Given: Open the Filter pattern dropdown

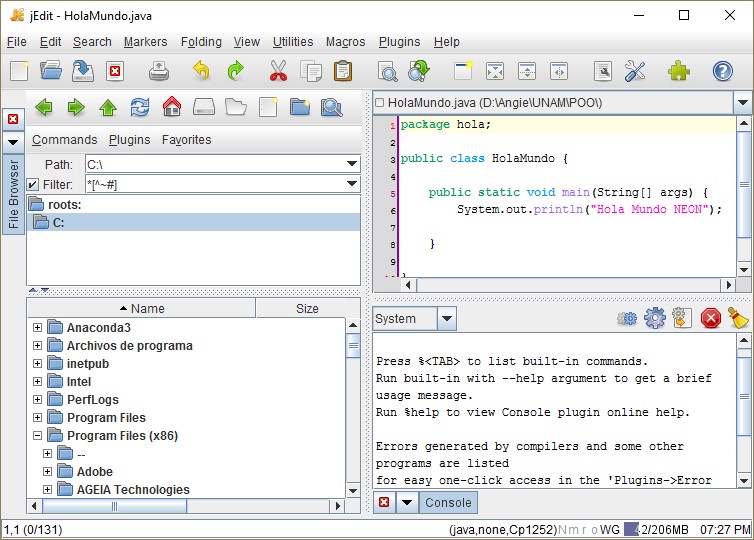Looking at the screenshot, I should tap(352, 184).
